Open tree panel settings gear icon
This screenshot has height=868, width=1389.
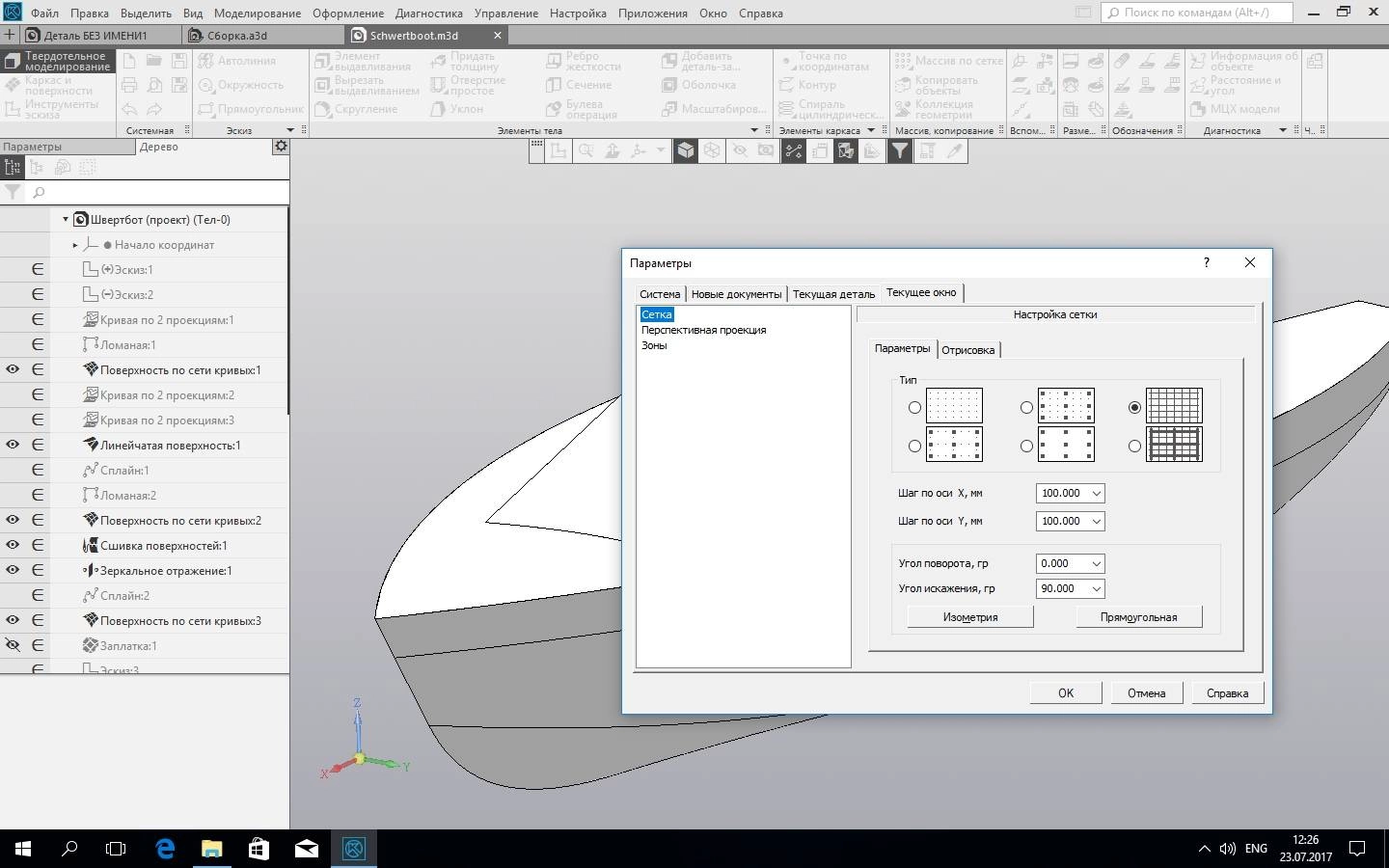coord(281,147)
